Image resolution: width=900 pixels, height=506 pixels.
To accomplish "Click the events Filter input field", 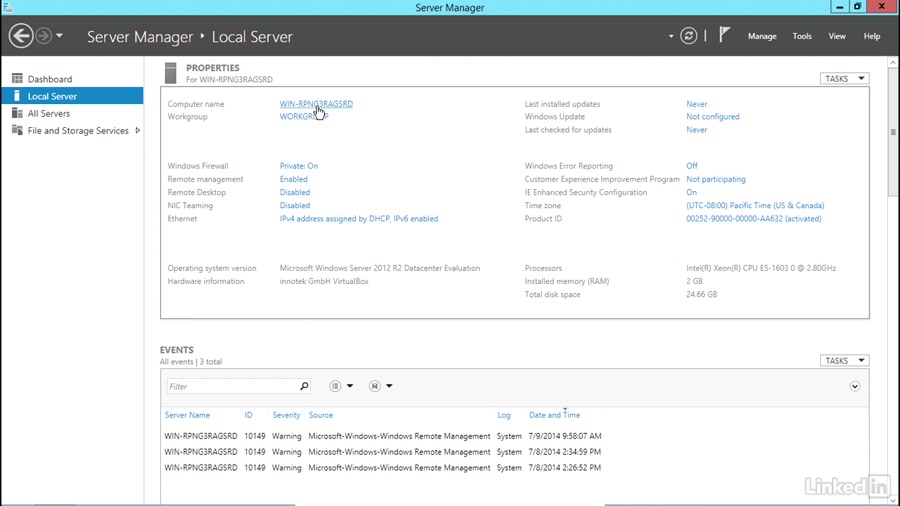I will (x=232, y=386).
